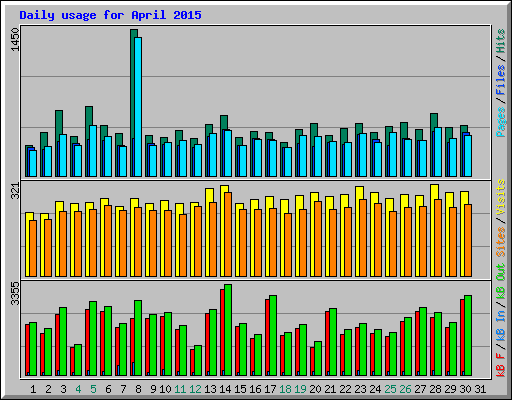Click green weekend day label 5
This screenshot has height=400, width=512.
point(93,389)
